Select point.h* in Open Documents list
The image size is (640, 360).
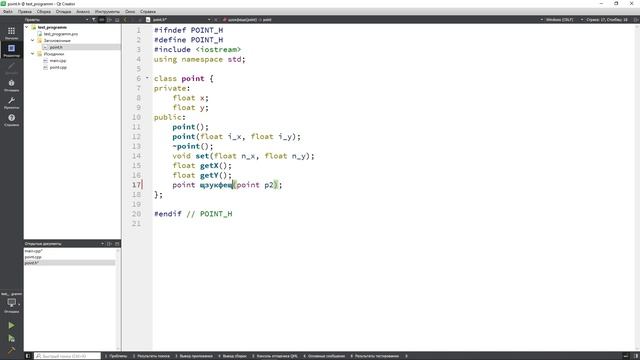point(69,263)
